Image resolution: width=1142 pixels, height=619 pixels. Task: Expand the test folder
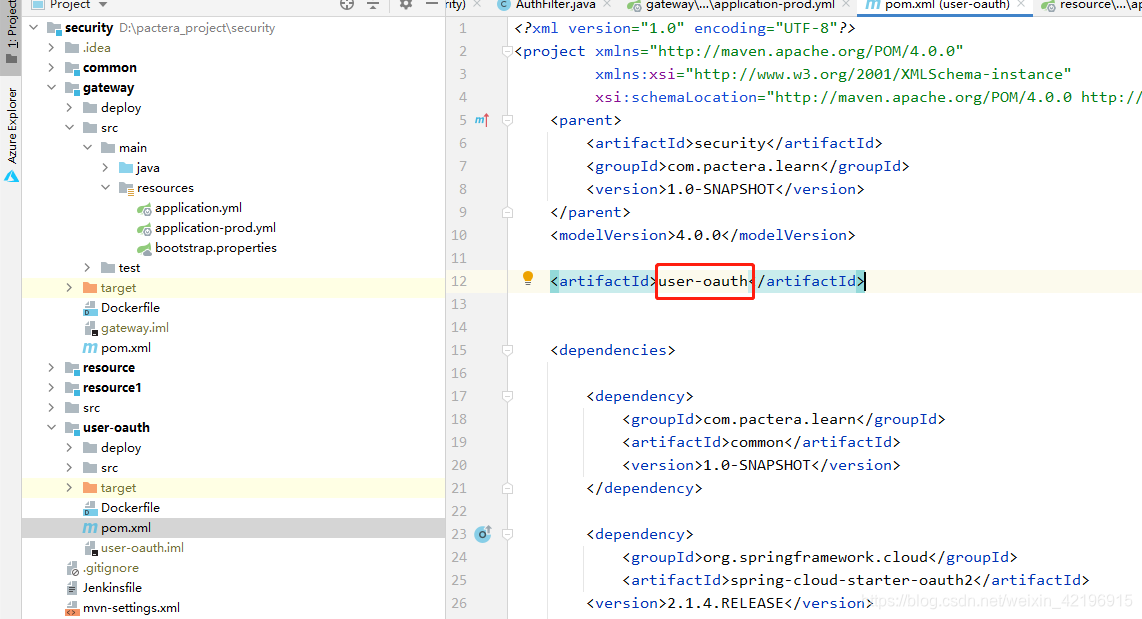click(x=87, y=268)
